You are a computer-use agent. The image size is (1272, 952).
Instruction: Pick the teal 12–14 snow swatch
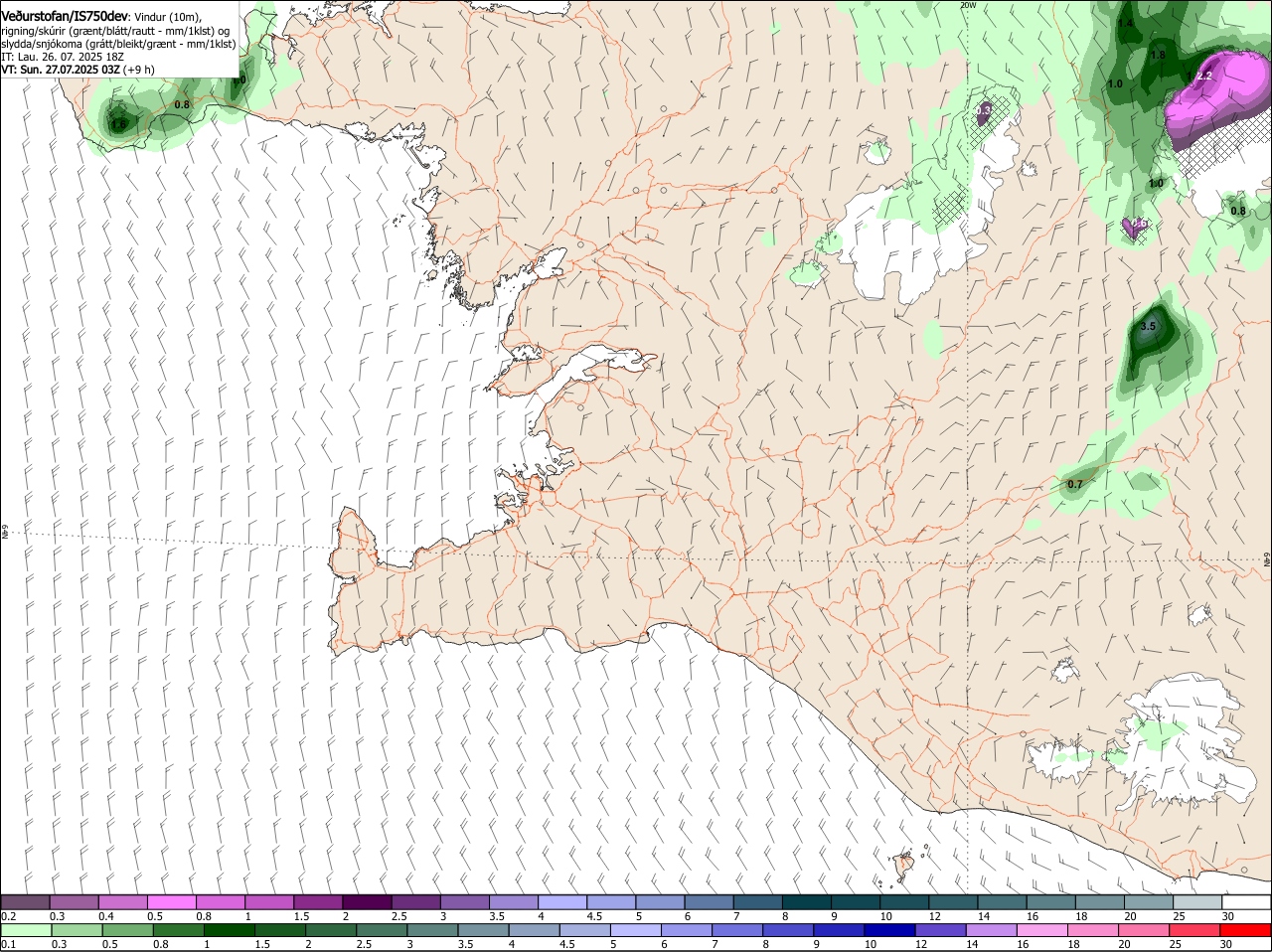tap(953, 902)
